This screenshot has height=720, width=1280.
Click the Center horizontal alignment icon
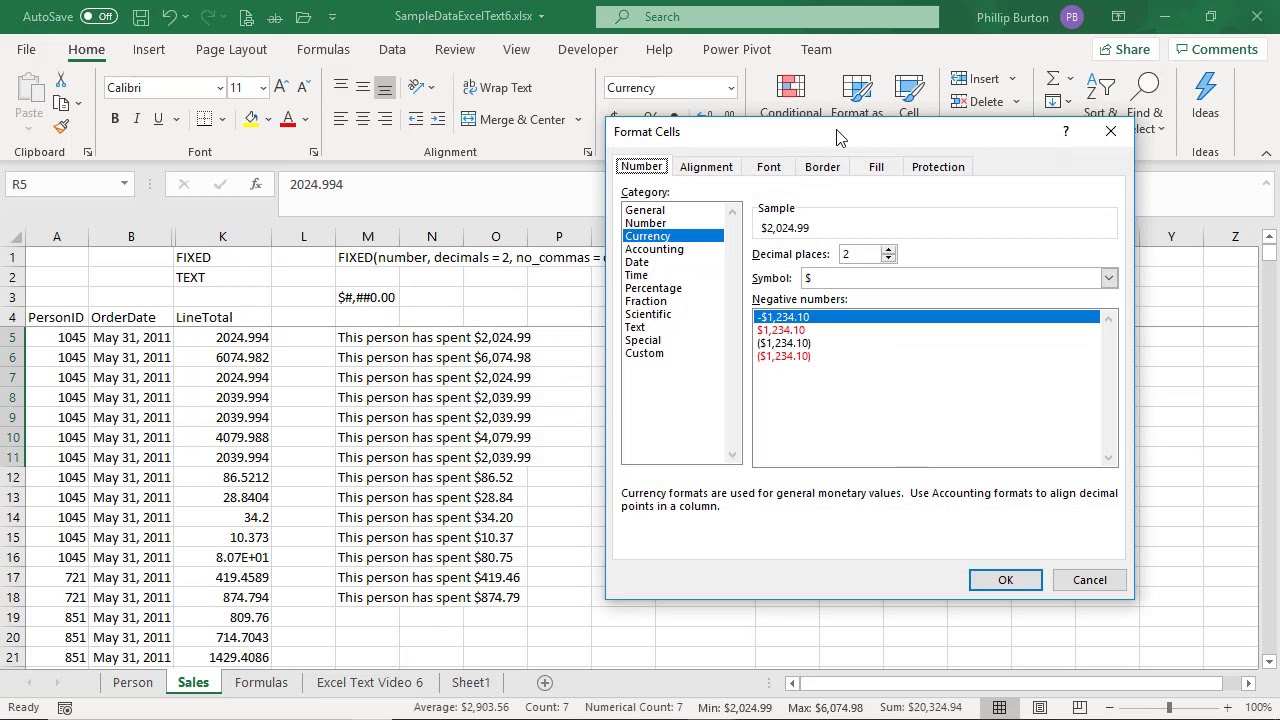point(362,119)
